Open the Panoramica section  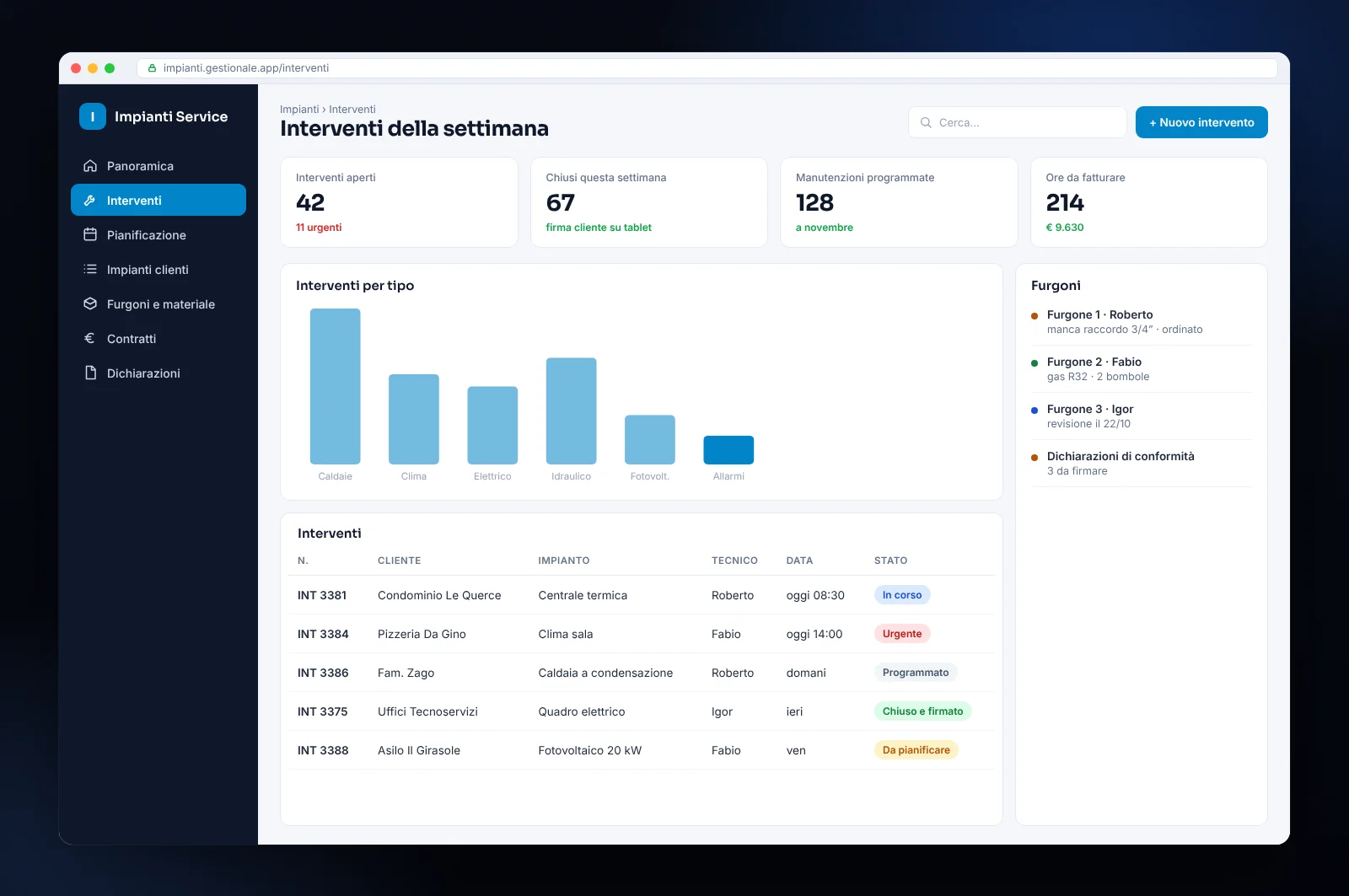tap(159, 166)
